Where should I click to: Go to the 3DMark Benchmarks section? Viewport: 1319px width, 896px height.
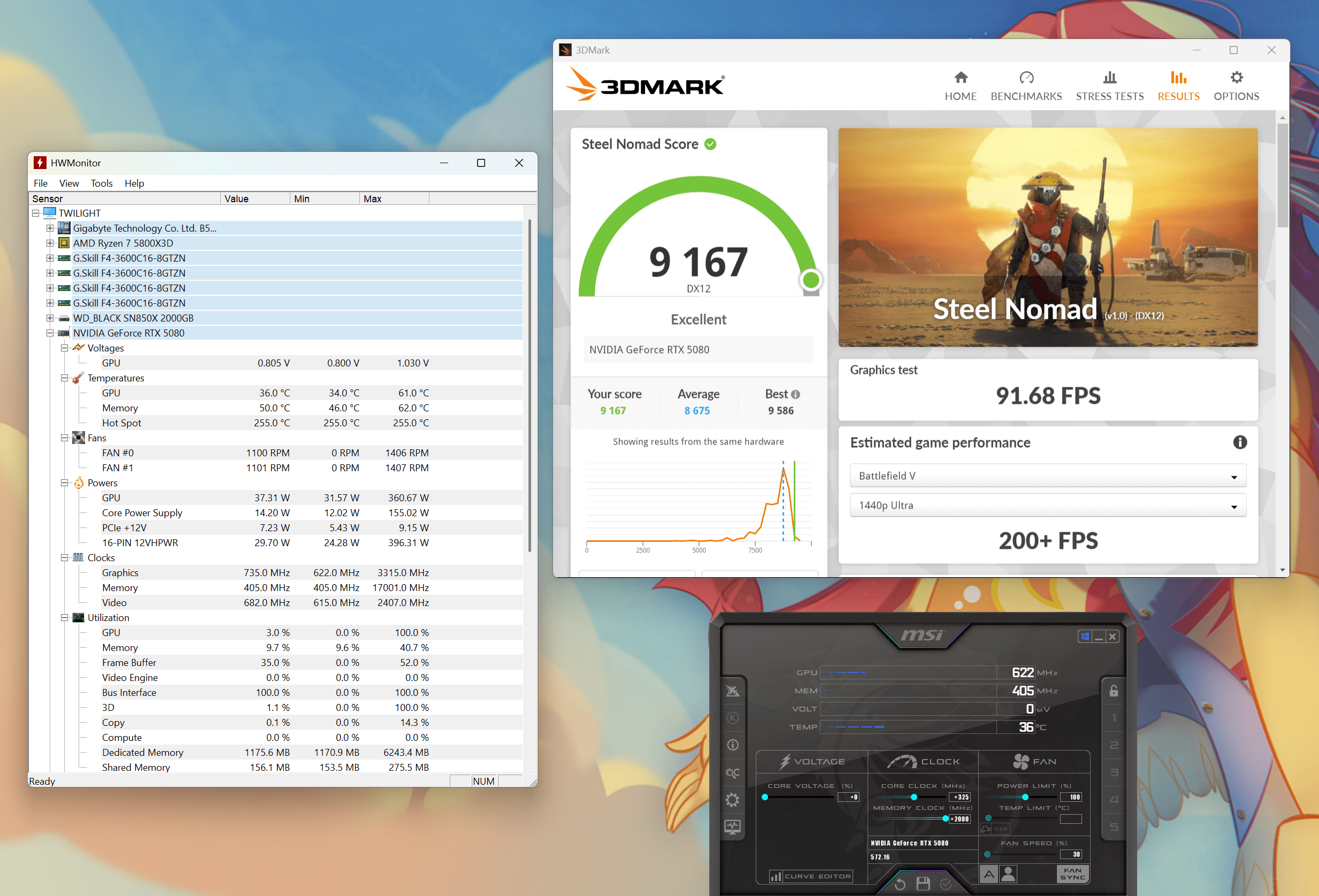pos(1025,86)
